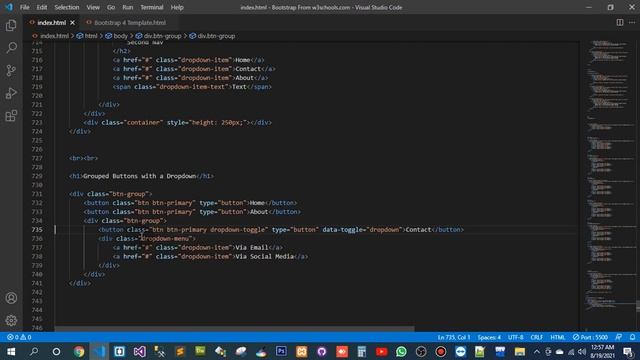Open the Edit menu
This screenshot has height=360, width=640.
[42, 7]
